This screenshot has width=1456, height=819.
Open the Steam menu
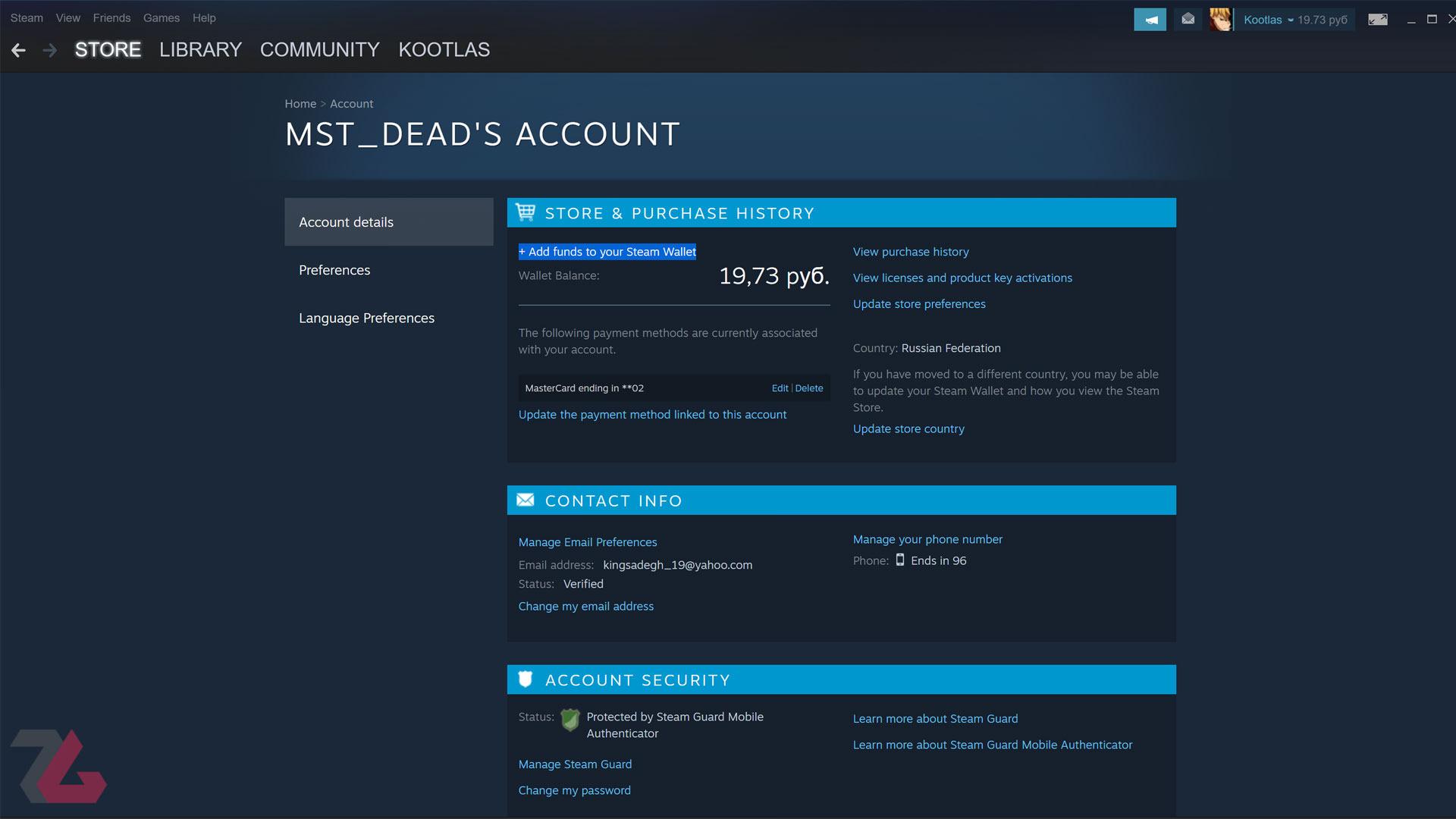tap(27, 17)
